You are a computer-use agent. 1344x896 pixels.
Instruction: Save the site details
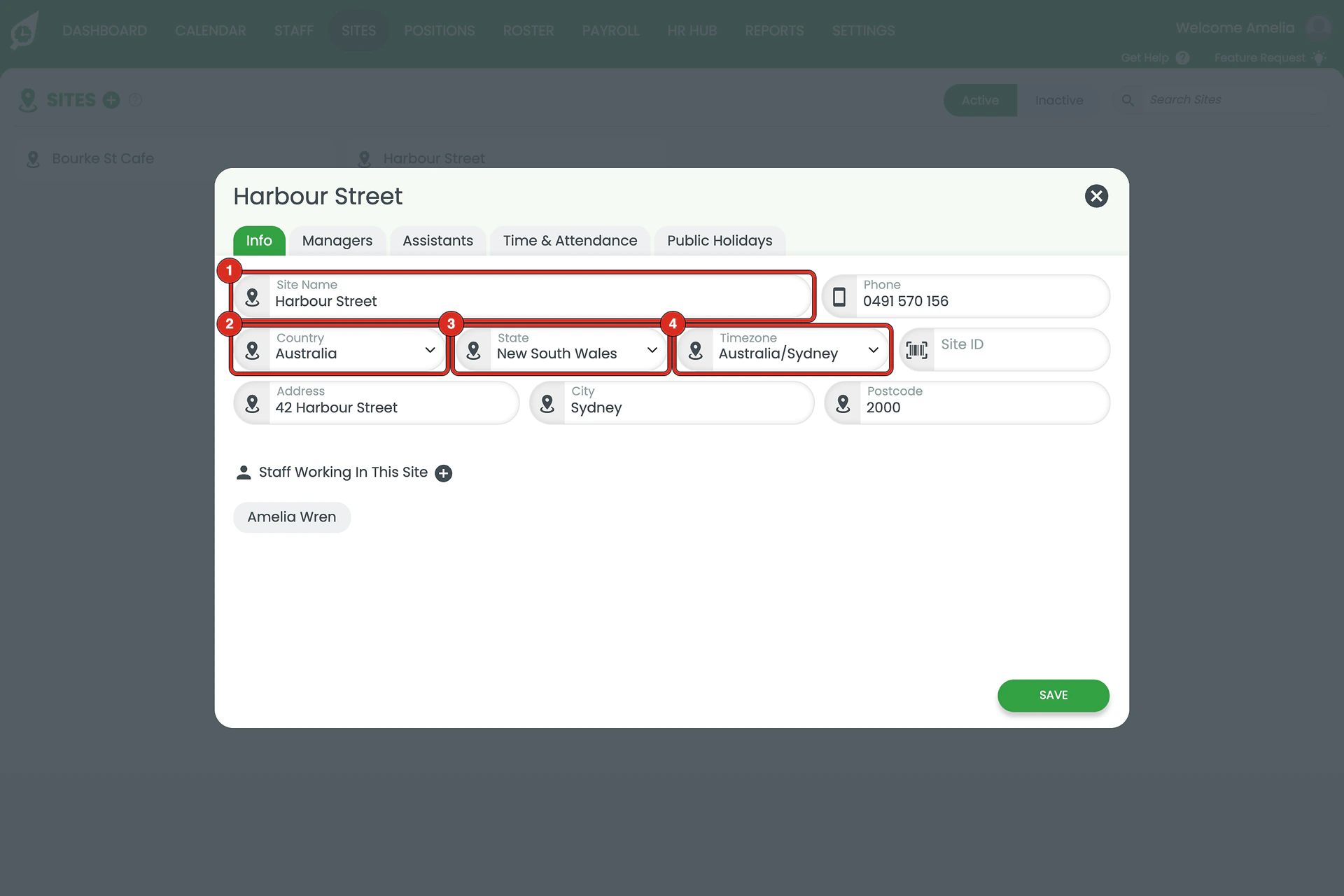click(x=1053, y=695)
